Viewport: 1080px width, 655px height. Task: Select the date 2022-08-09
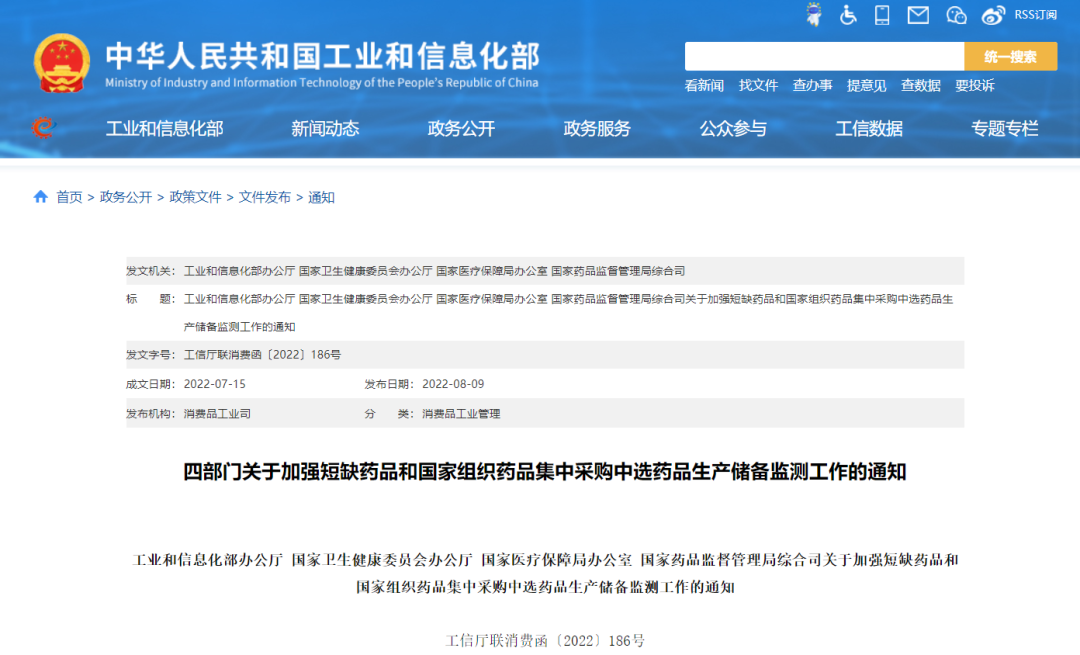(x=453, y=384)
